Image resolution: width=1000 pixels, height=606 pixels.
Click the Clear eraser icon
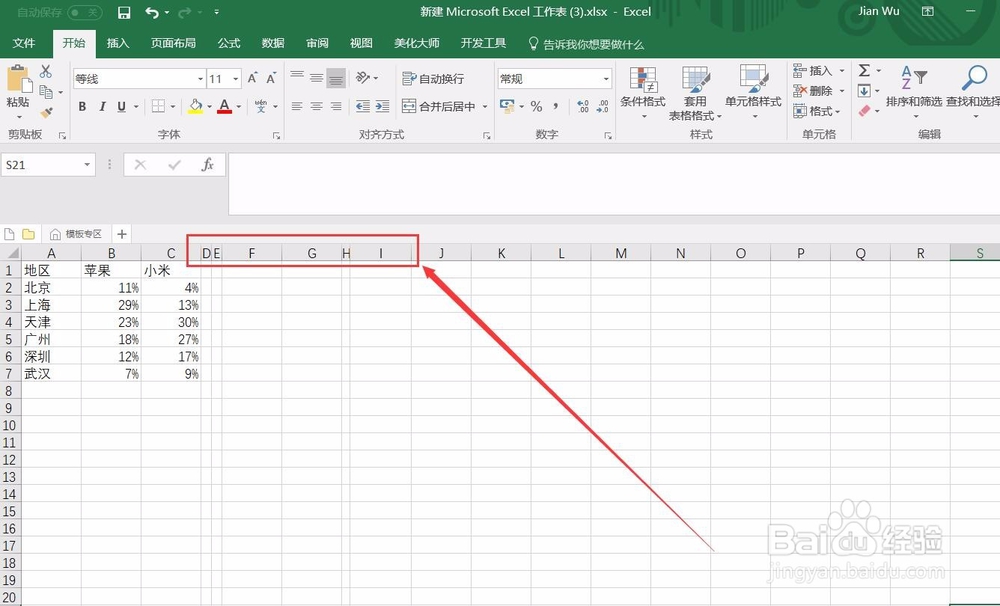tap(864, 111)
